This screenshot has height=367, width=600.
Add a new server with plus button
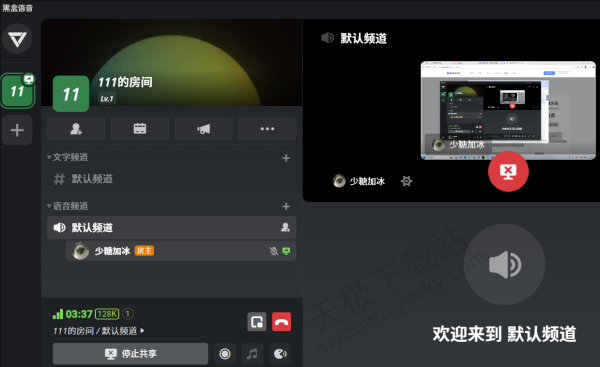(x=17, y=130)
